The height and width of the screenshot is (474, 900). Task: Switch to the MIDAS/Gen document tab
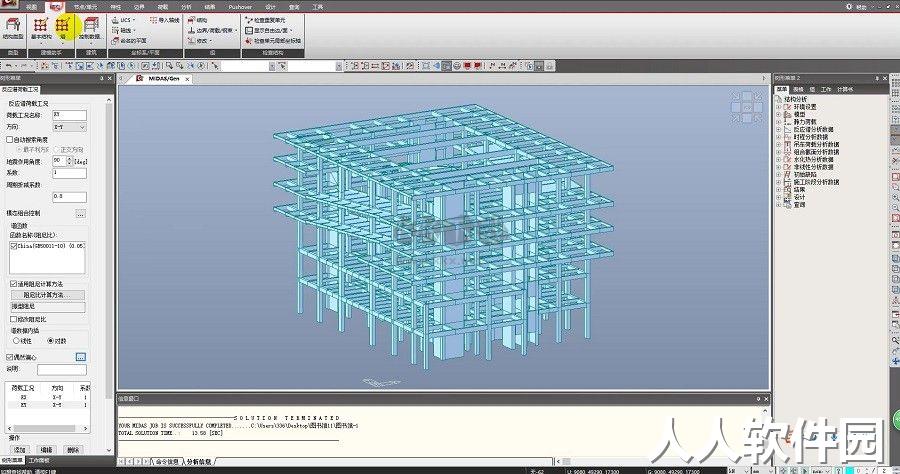[x=164, y=79]
